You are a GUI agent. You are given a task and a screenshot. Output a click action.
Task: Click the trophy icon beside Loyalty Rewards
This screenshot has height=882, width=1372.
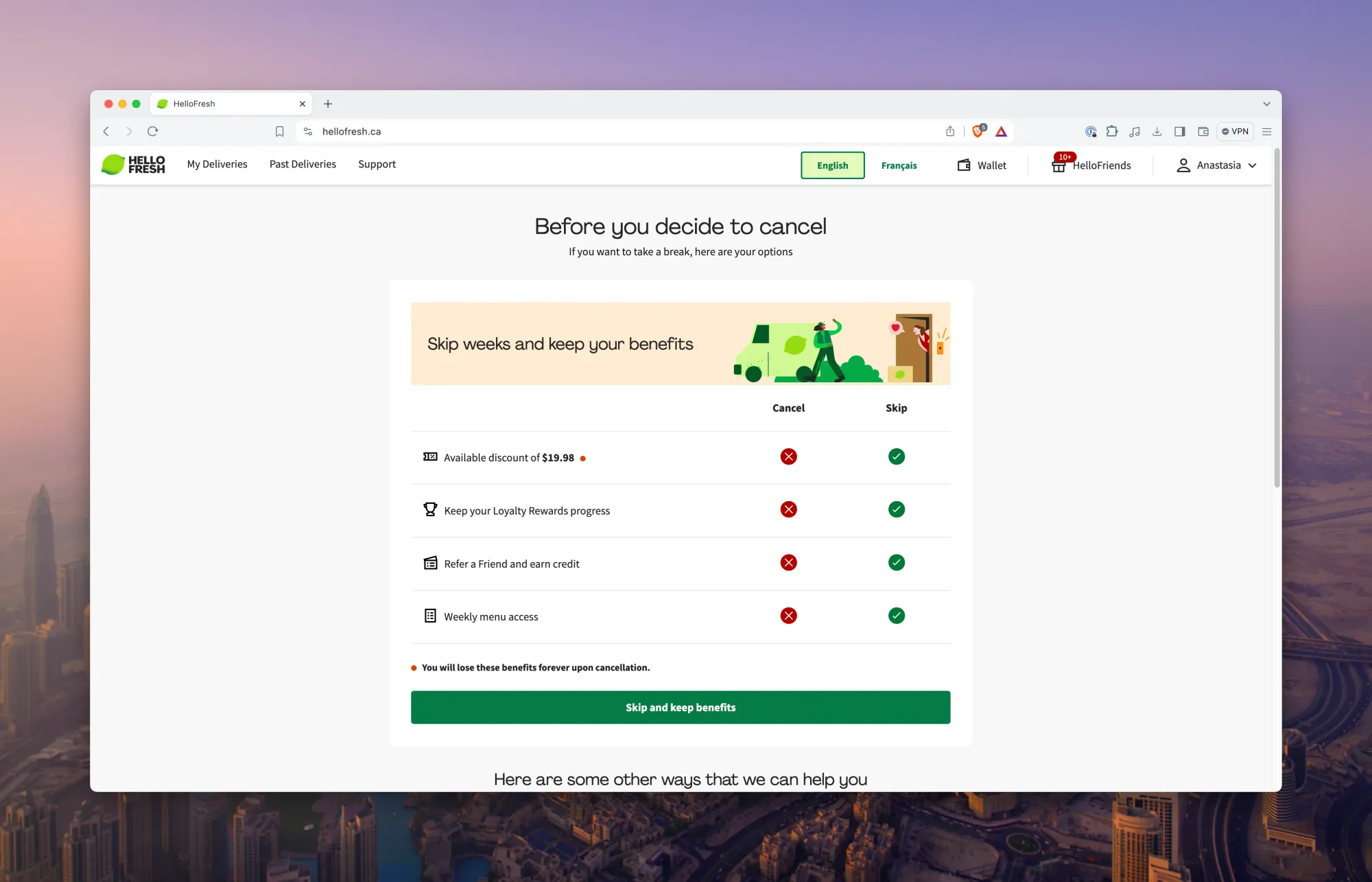[430, 509]
